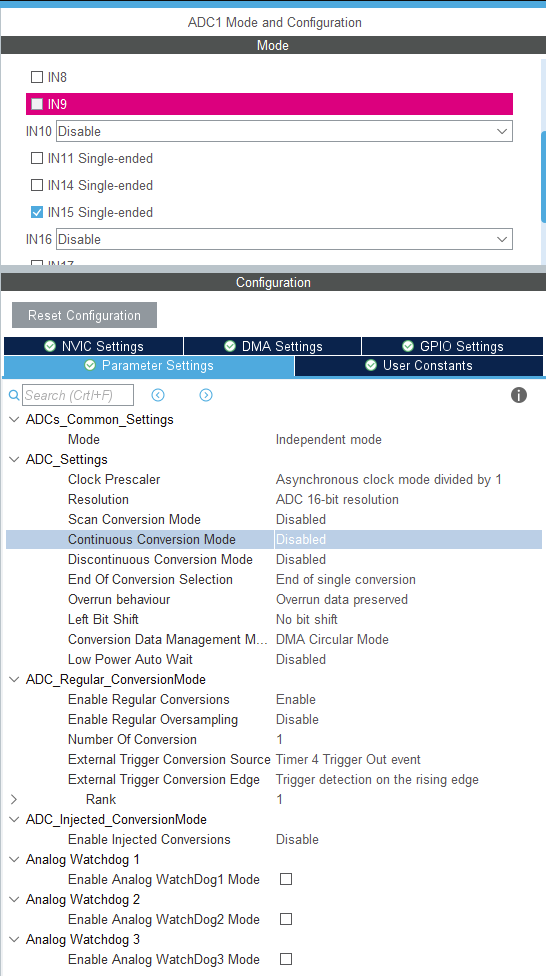The height and width of the screenshot is (976, 546).
Task: Select Left Bit Shift label
Action: click(103, 619)
